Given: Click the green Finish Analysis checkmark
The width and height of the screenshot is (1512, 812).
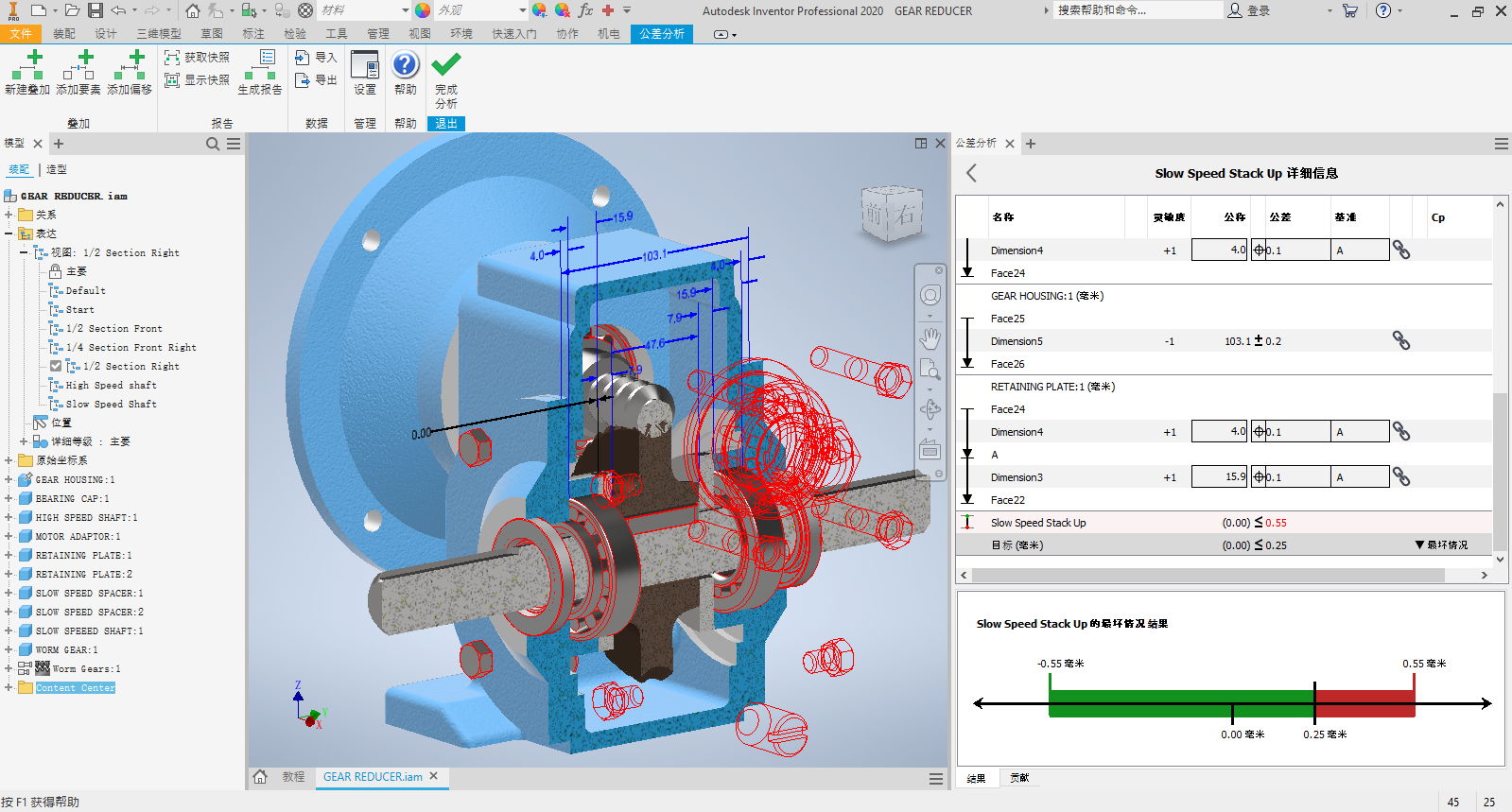Looking at the screenshot, I should [445, 65].
